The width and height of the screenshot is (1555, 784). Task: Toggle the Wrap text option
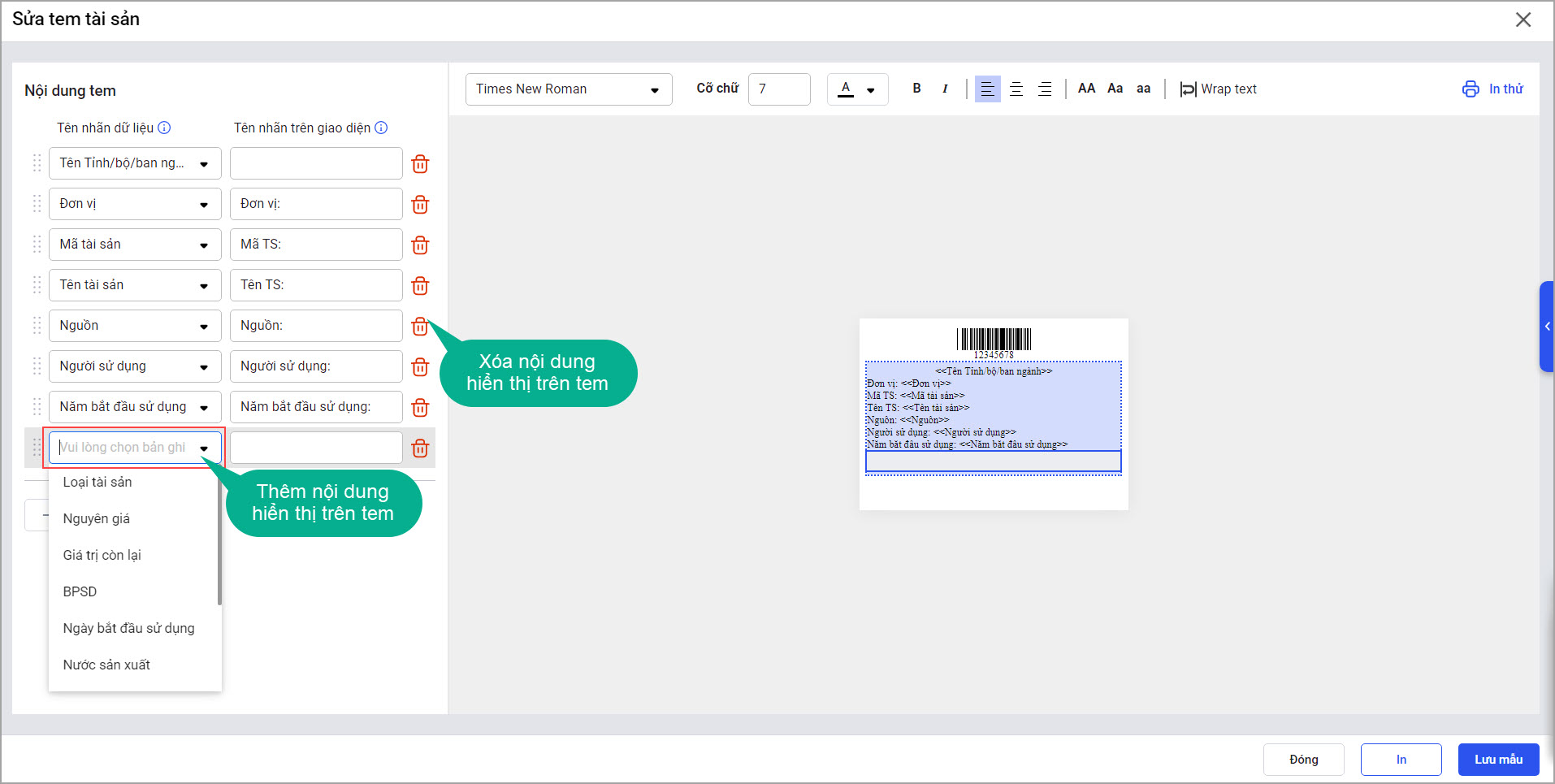point(1218,89)
